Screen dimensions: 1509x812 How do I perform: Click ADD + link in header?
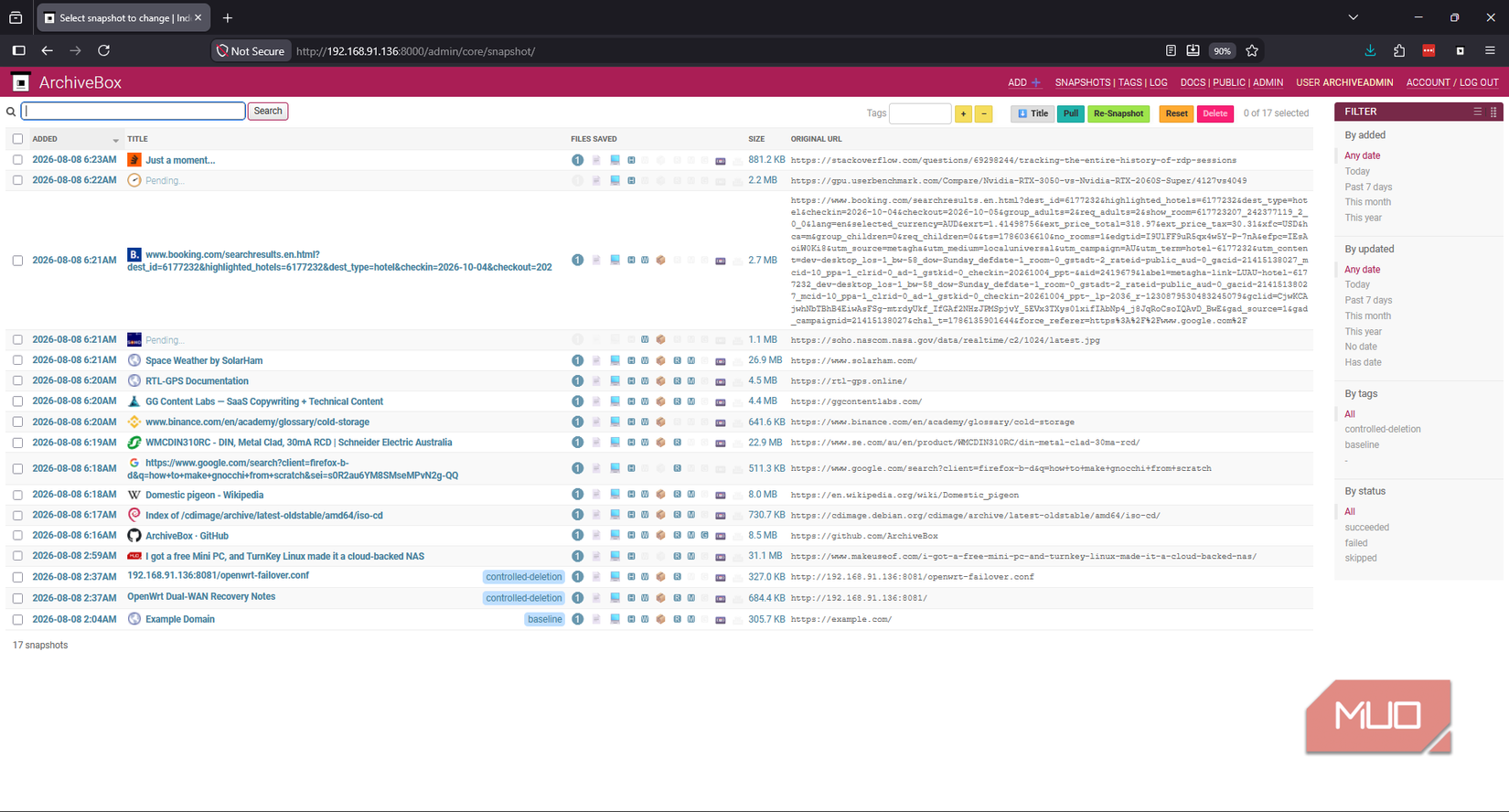click(x=1024, y=82)
